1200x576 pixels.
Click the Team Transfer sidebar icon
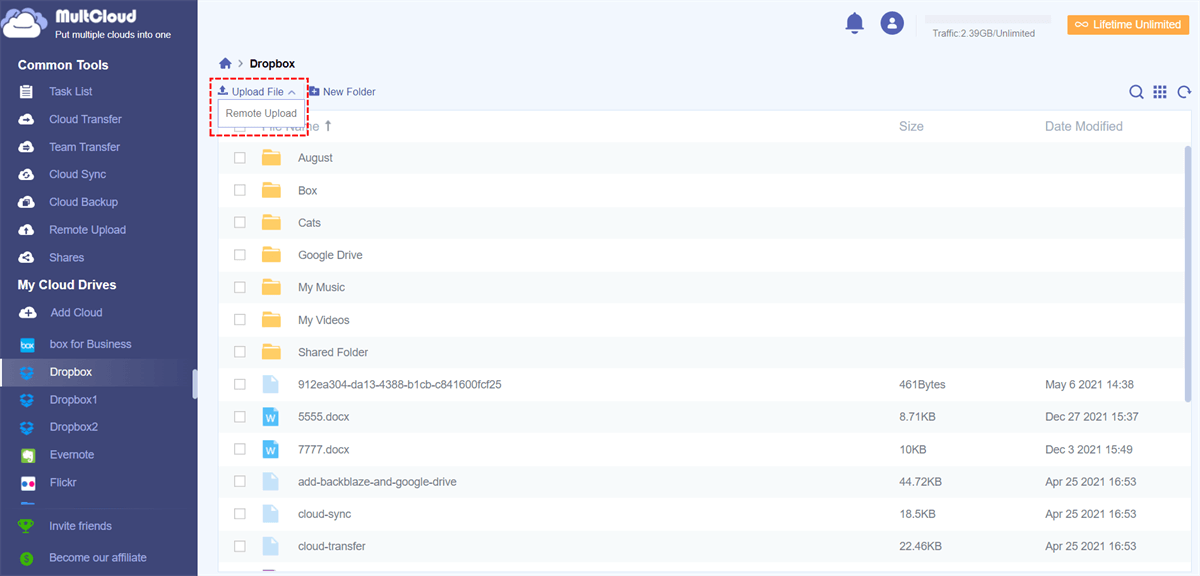click(x=27, y=147)
